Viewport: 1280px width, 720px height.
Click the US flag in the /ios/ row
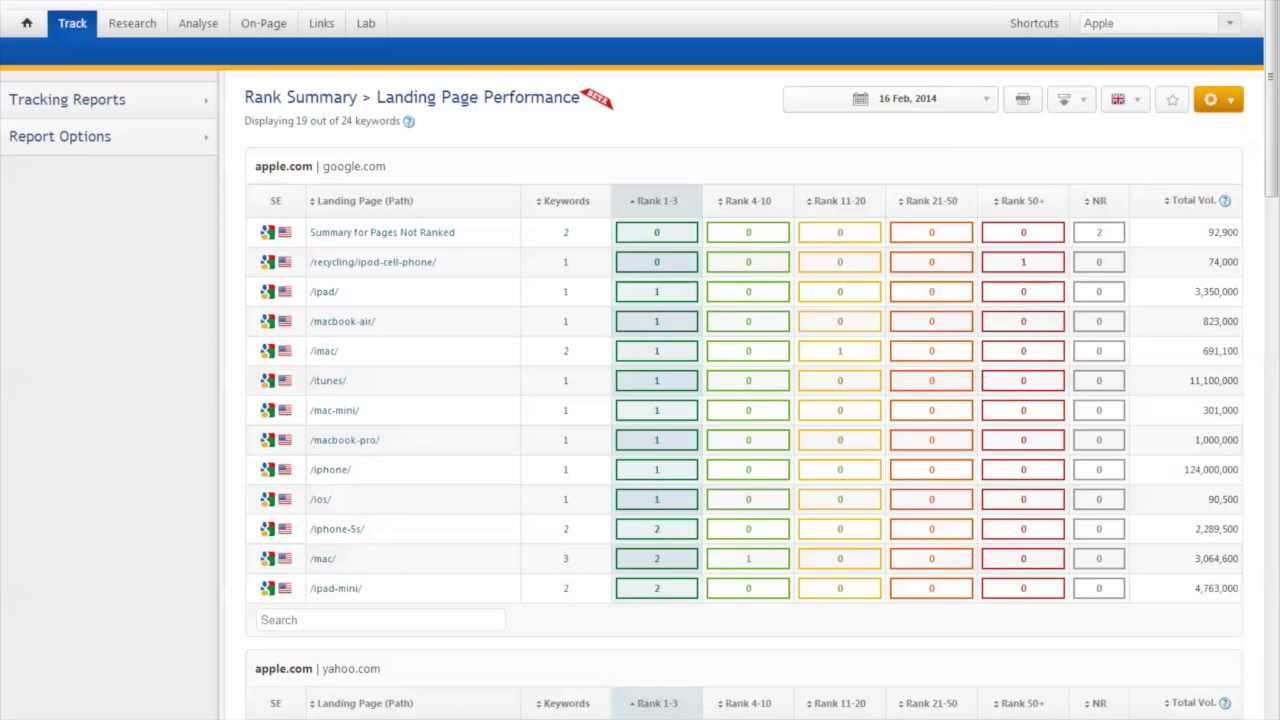pos(285,499)
